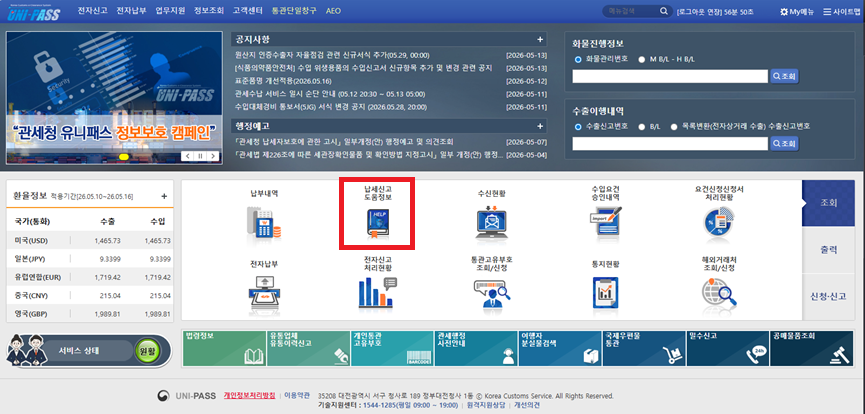This screenshot has width=865, height=414.
Task: Click the 로그아웃 연장 link
Action: tap(700, 12)
